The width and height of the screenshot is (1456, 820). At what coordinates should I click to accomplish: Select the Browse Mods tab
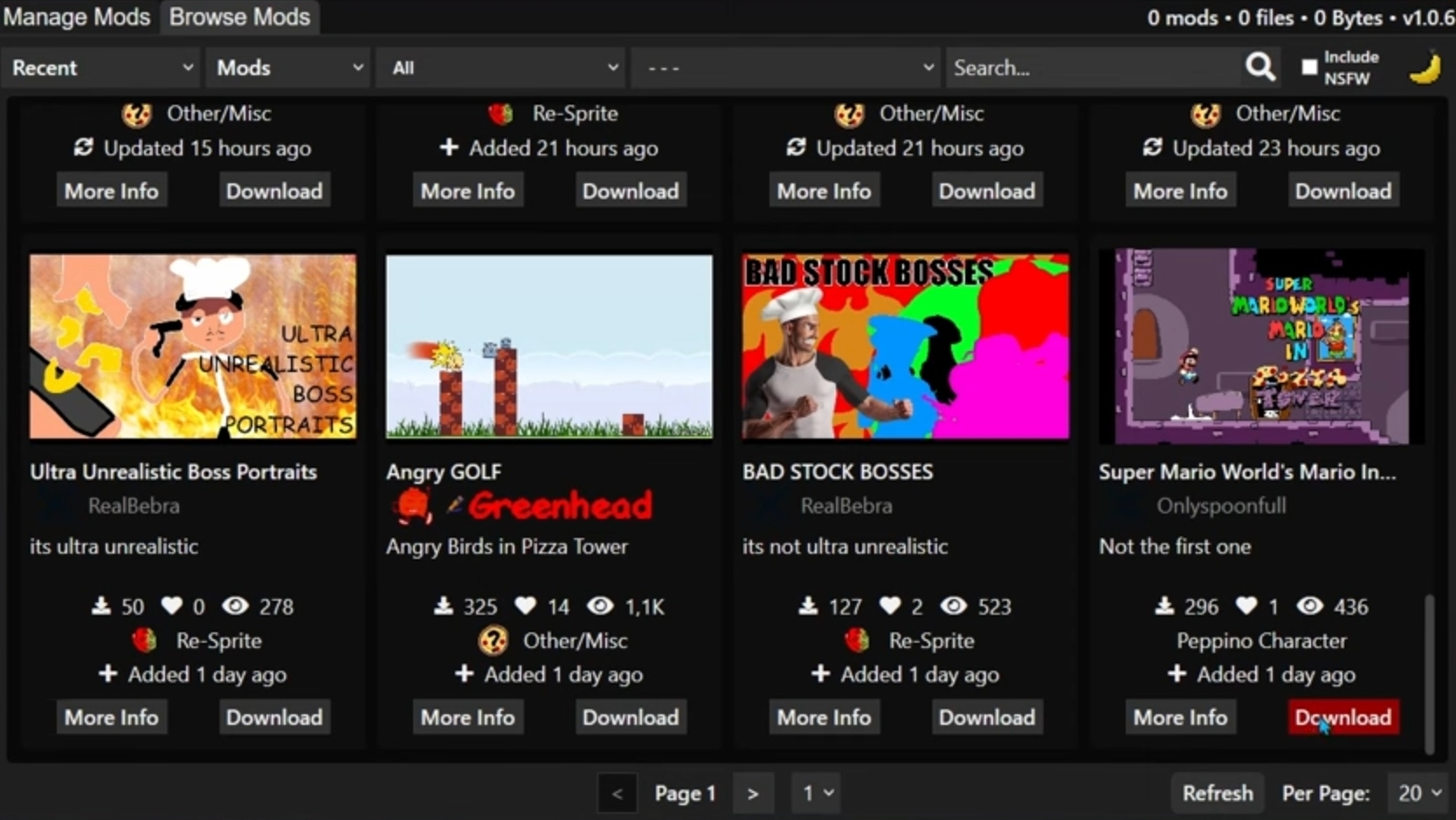click(x=239, y=17)
